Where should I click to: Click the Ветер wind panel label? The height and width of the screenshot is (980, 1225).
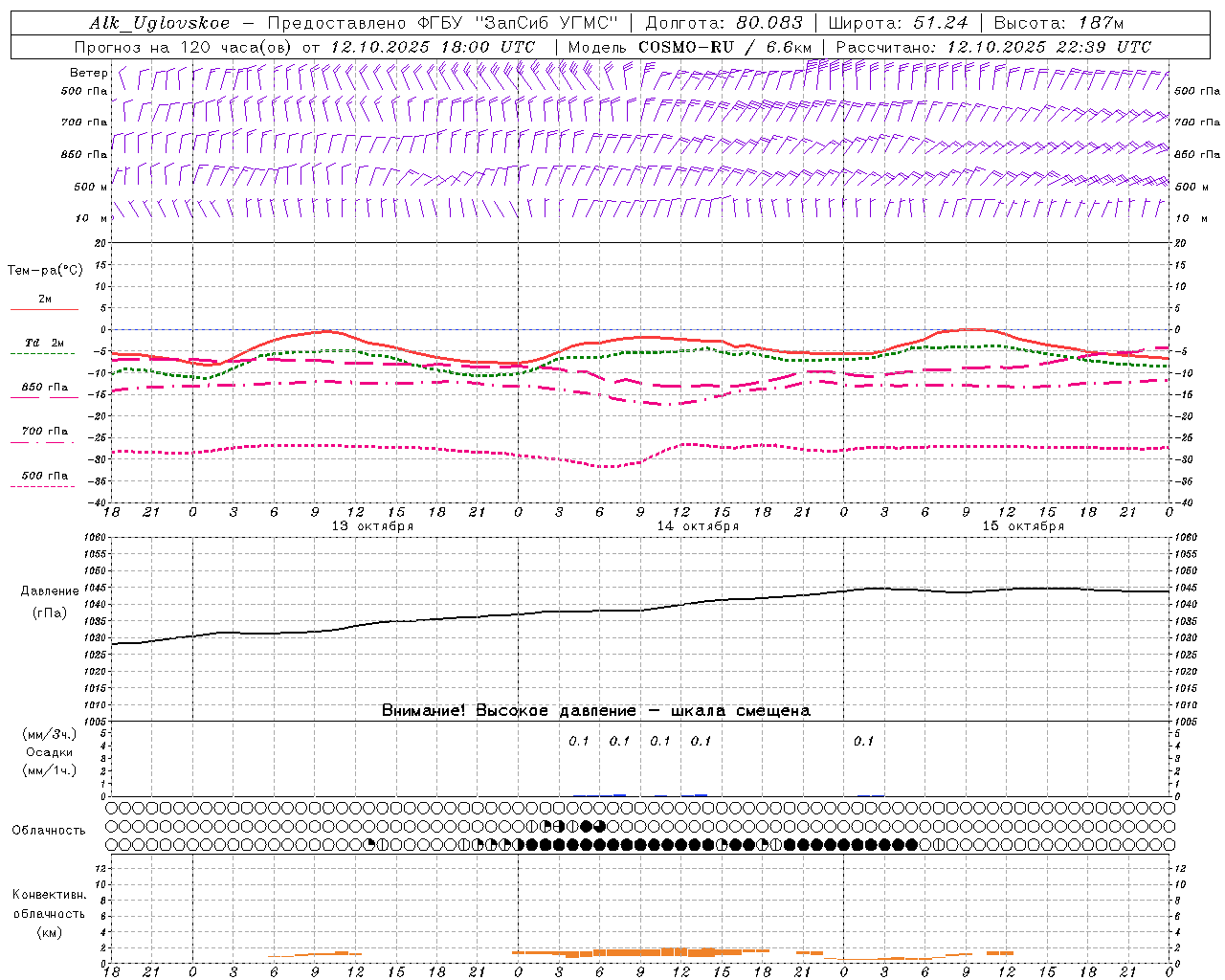point(88,73)
